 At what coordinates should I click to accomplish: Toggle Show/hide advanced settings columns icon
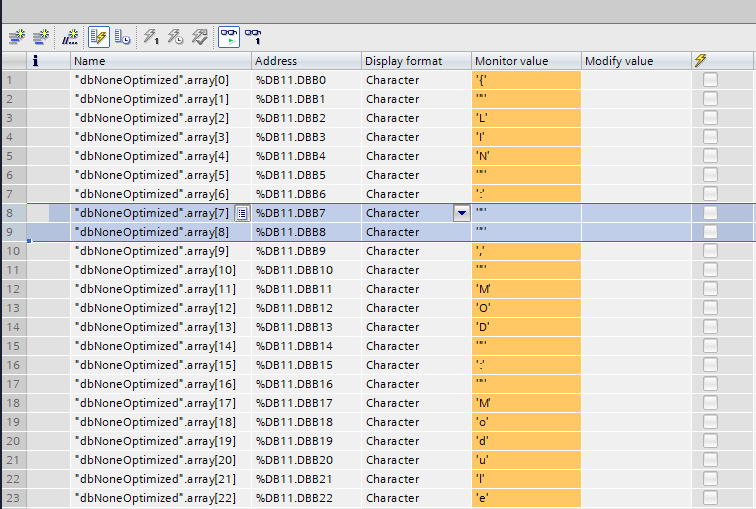(122, 37)
